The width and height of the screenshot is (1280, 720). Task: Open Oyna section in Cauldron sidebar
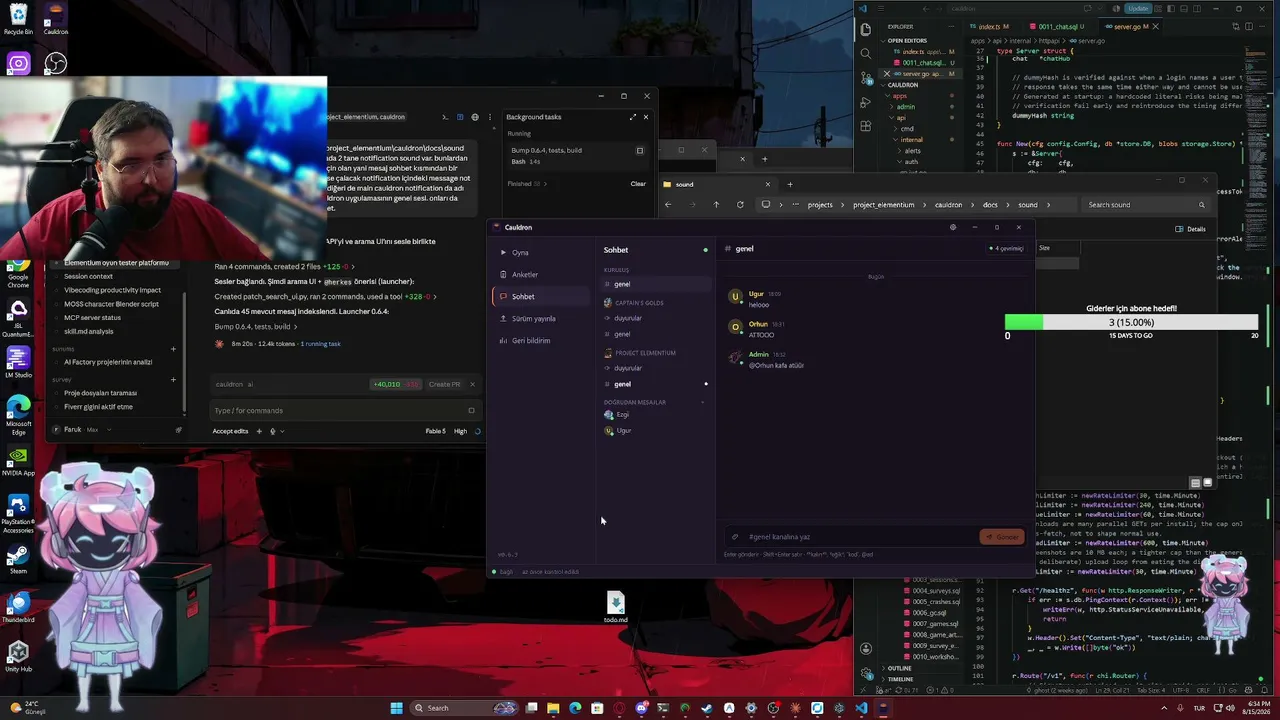pos(540,252)
